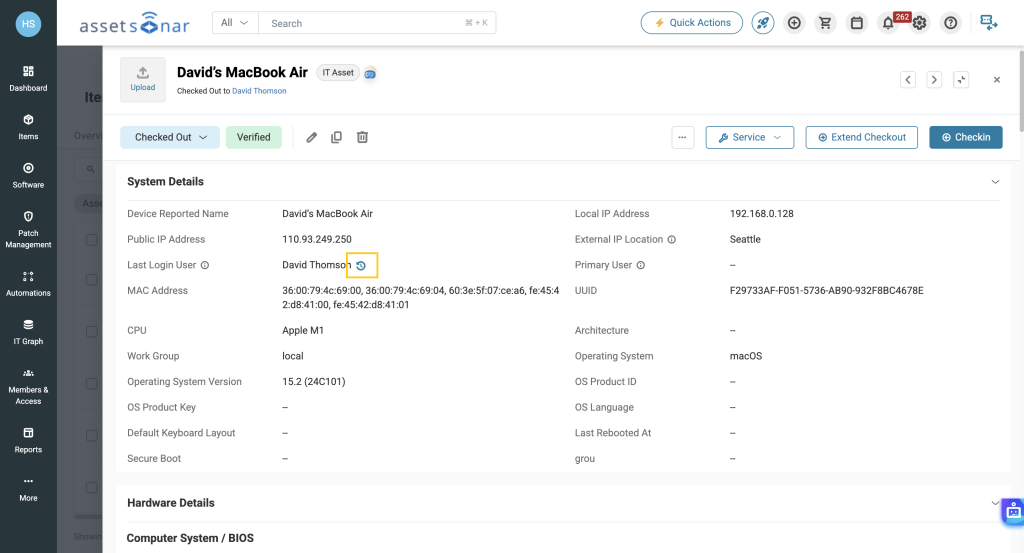Open Members & Access section

(x=28, y=386)
